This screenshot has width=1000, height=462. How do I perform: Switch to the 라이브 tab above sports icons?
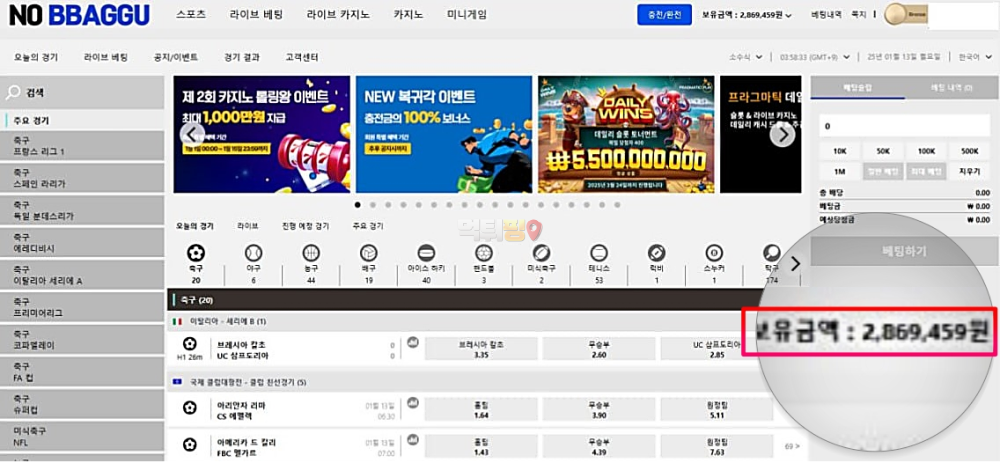pyautogui.click(x=247, y=226)
